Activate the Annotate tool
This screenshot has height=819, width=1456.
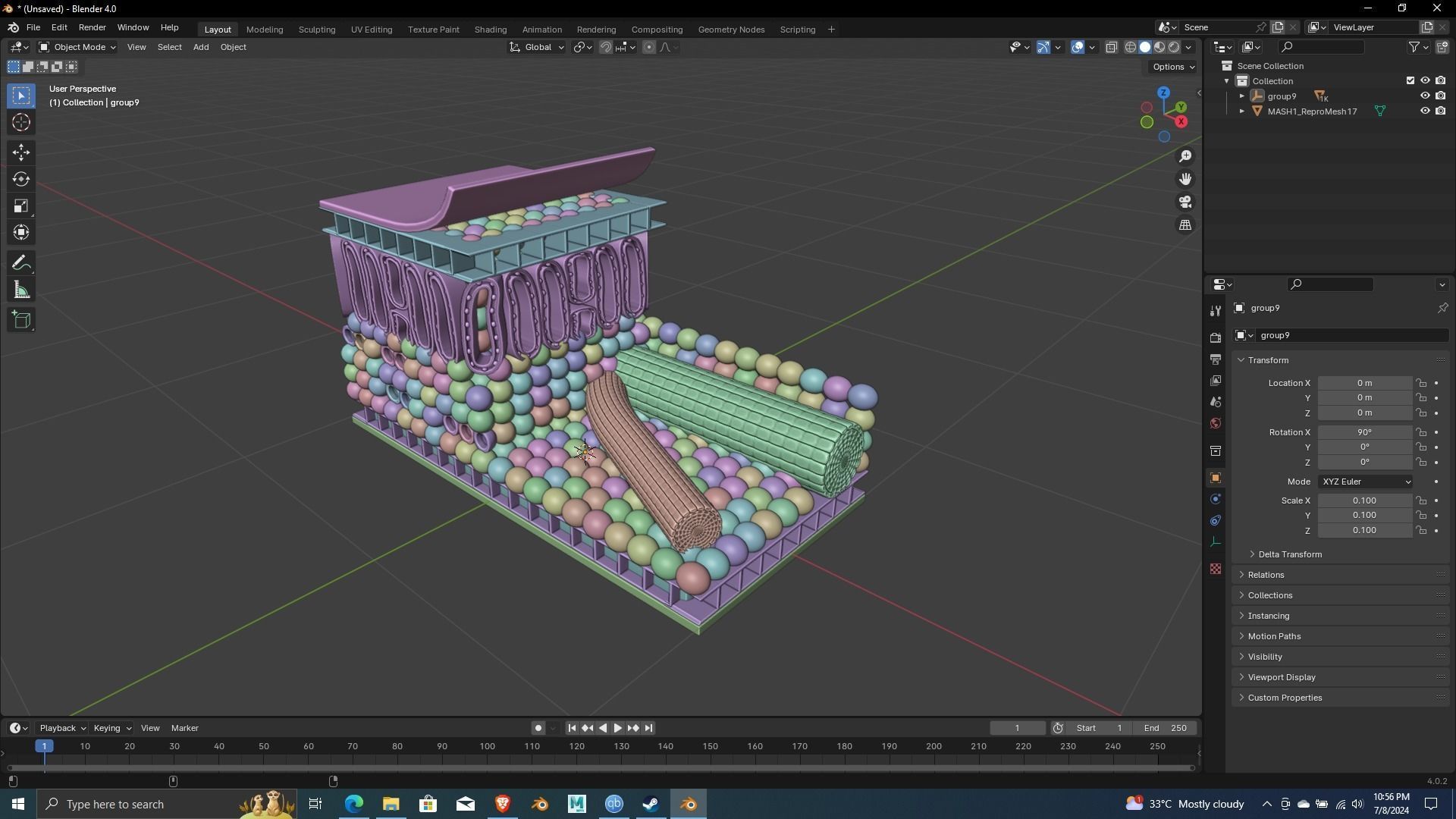click(21, 263)
